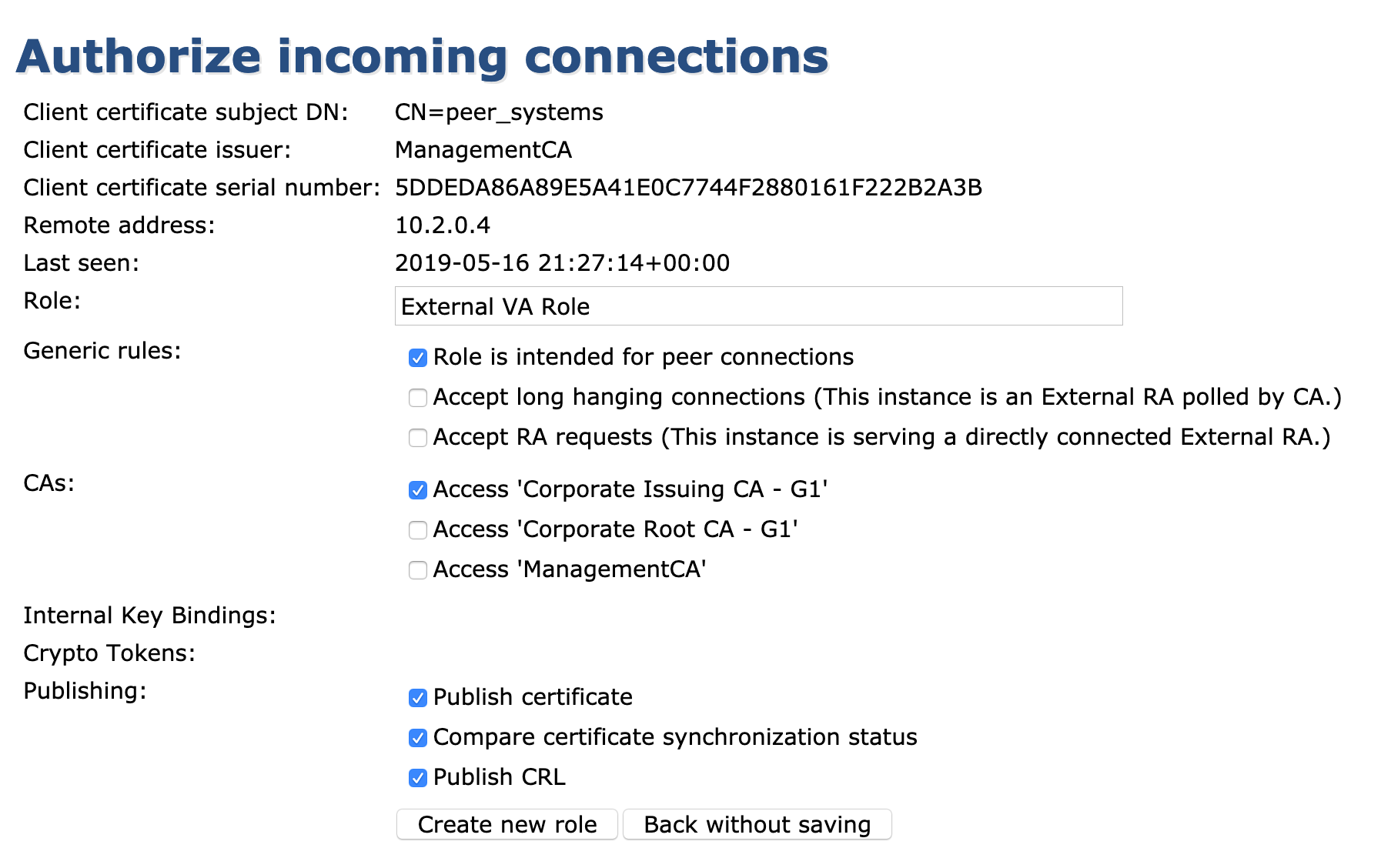Click the certificate serial number value

pos(688,188)
